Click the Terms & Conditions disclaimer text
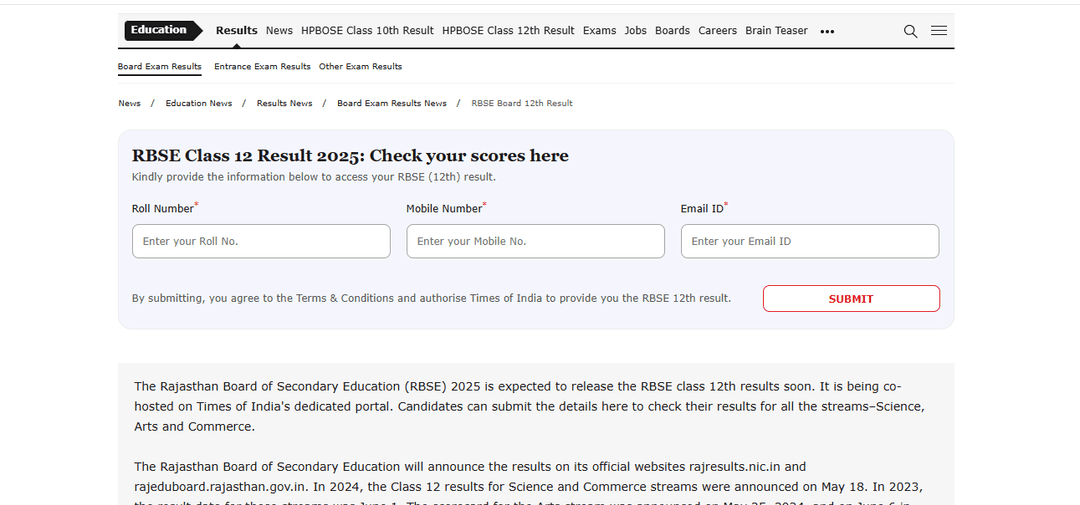The width and height of the screenshot is (1080, 505). (x=431, y=298)
